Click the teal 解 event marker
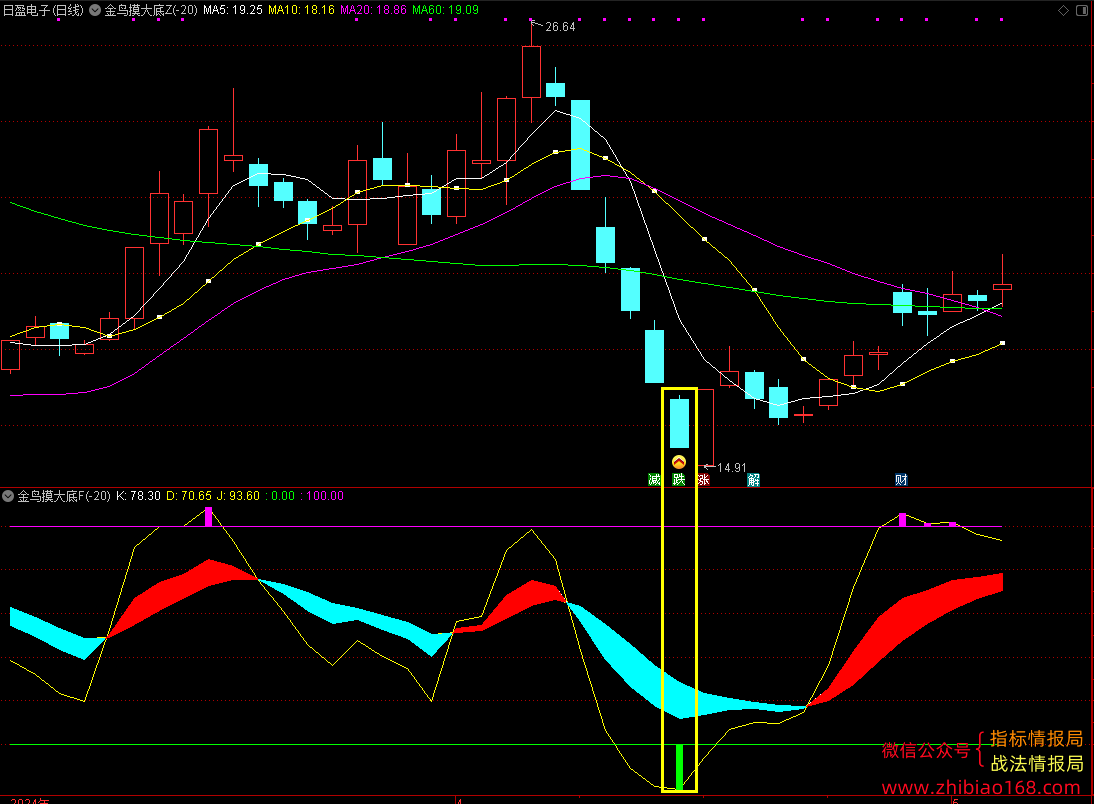The height and width of the screenshot is (804, 1094). 754,479
